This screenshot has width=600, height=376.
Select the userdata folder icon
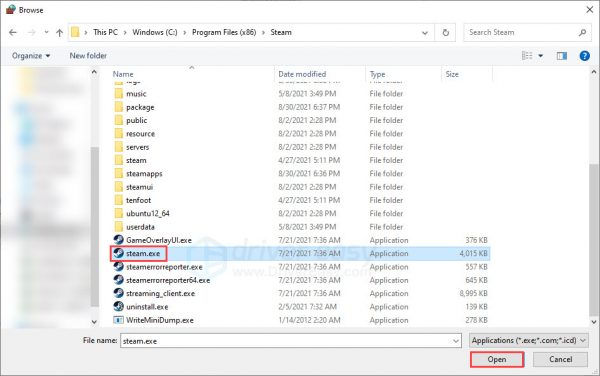tap(119, 227)
